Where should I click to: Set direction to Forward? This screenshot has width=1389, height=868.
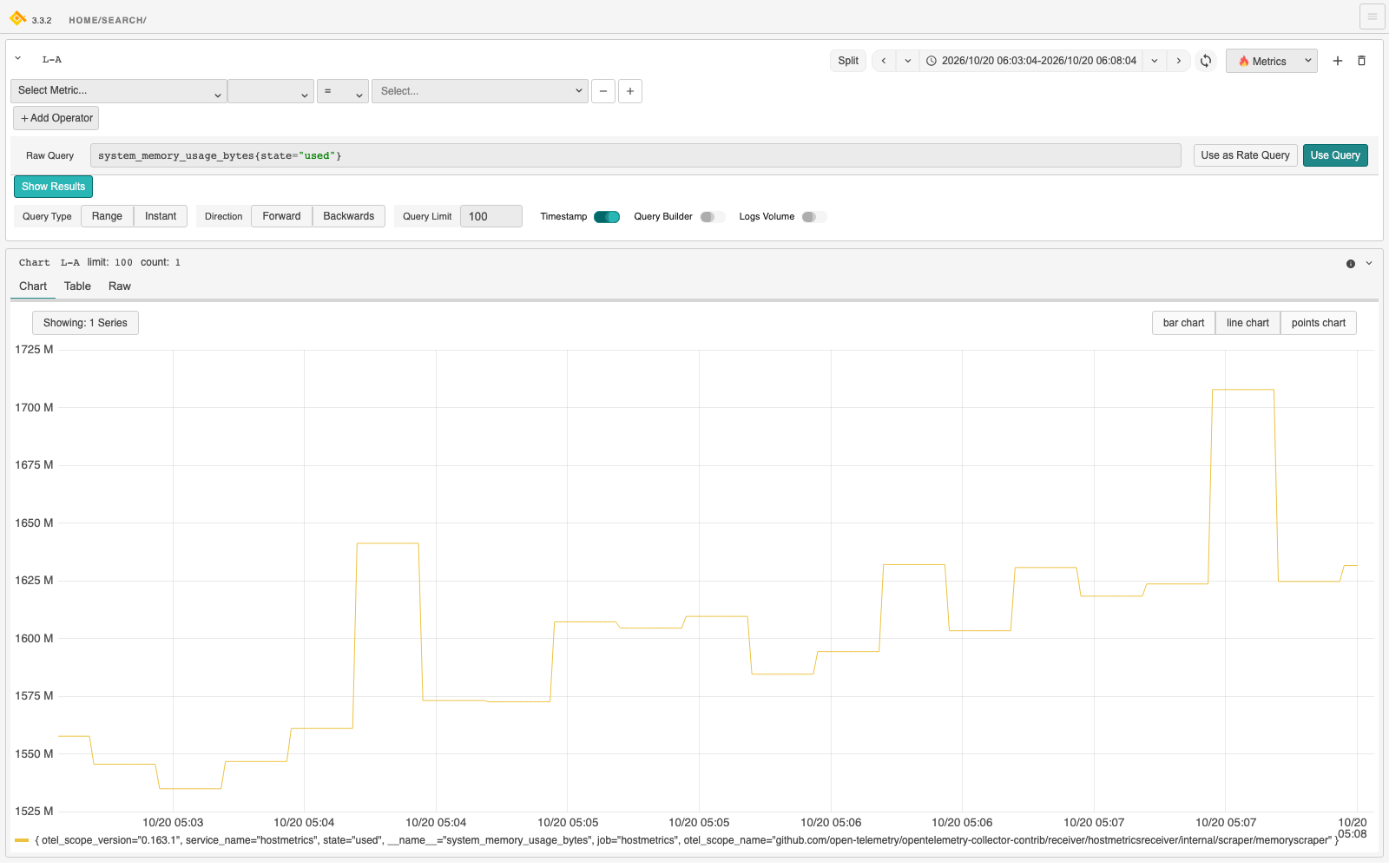click(281, 216)
